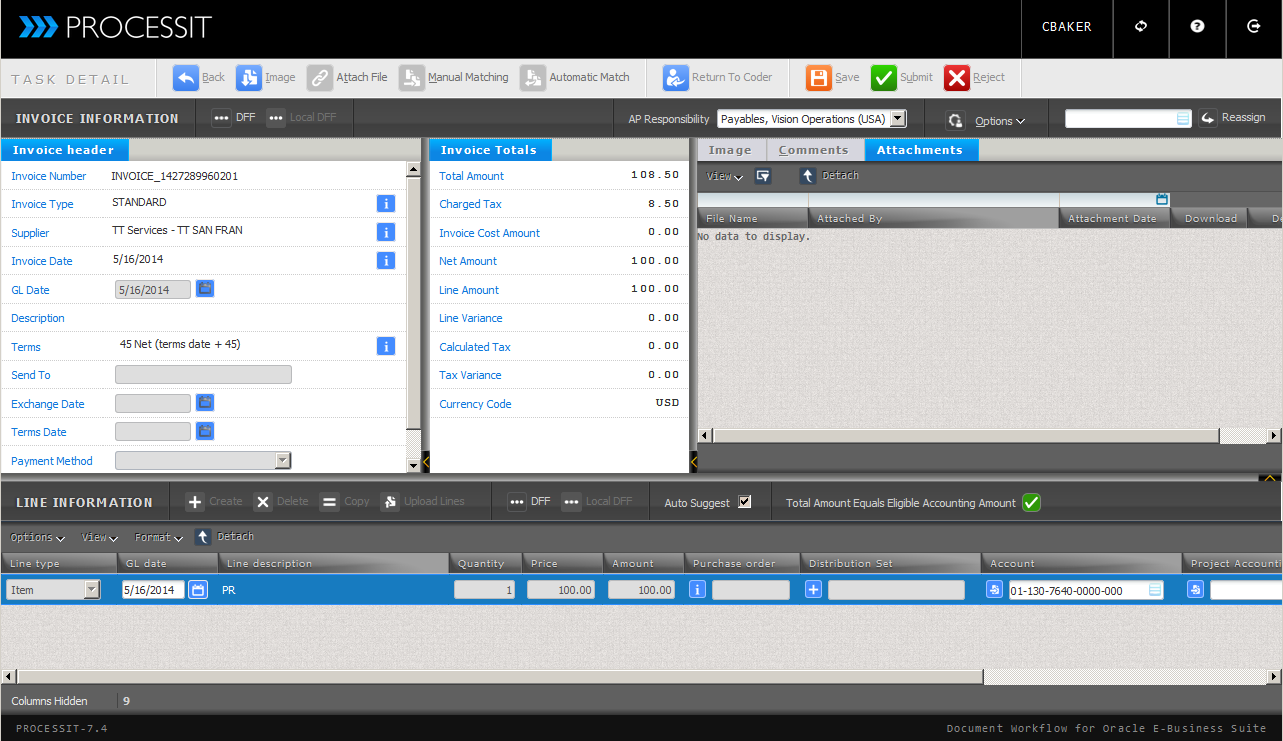Click the Return To Coder icon
The image size is (1283, 741).
[676, 78]
